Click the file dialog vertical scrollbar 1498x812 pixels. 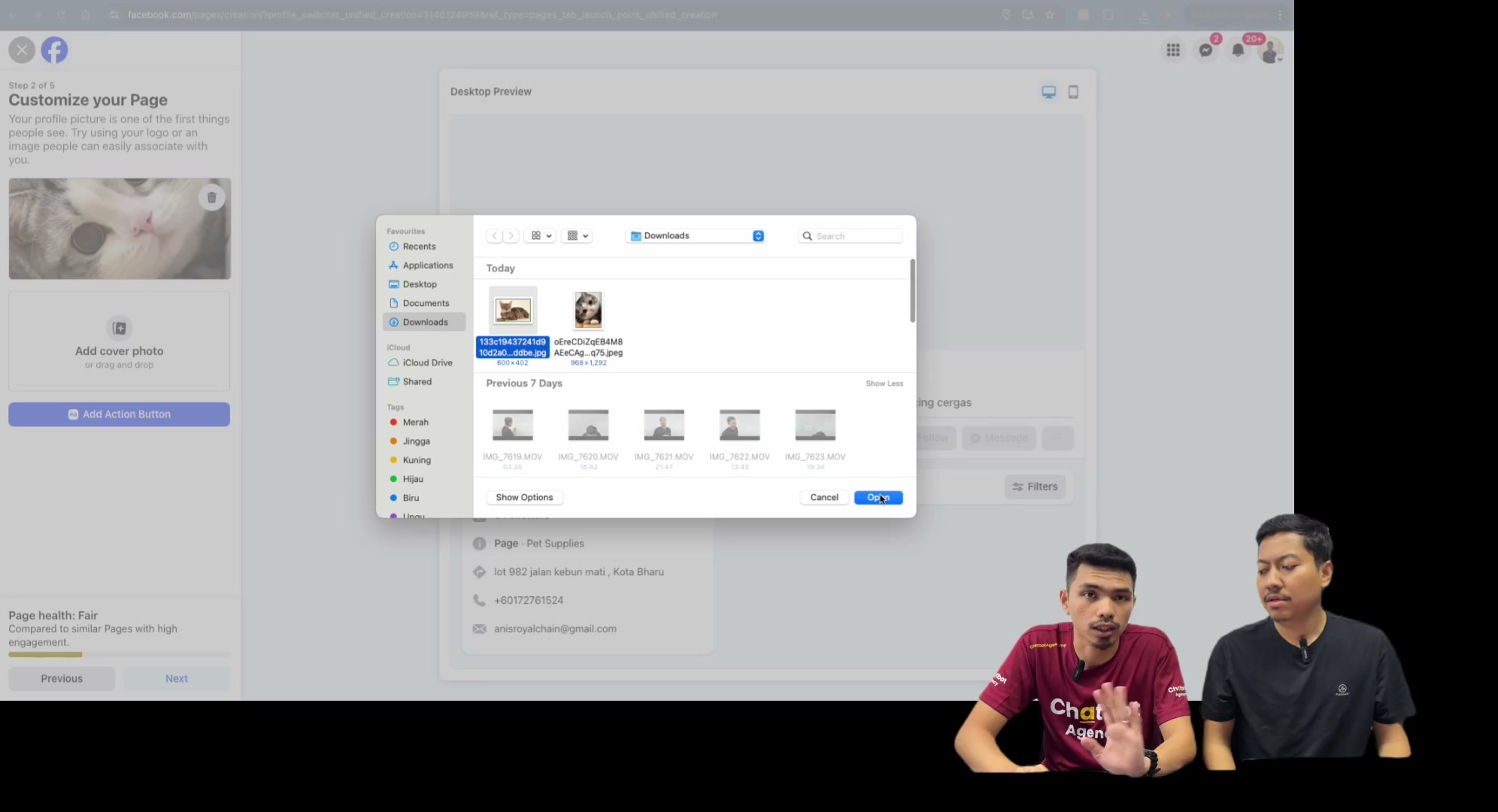tap(912, 291)
